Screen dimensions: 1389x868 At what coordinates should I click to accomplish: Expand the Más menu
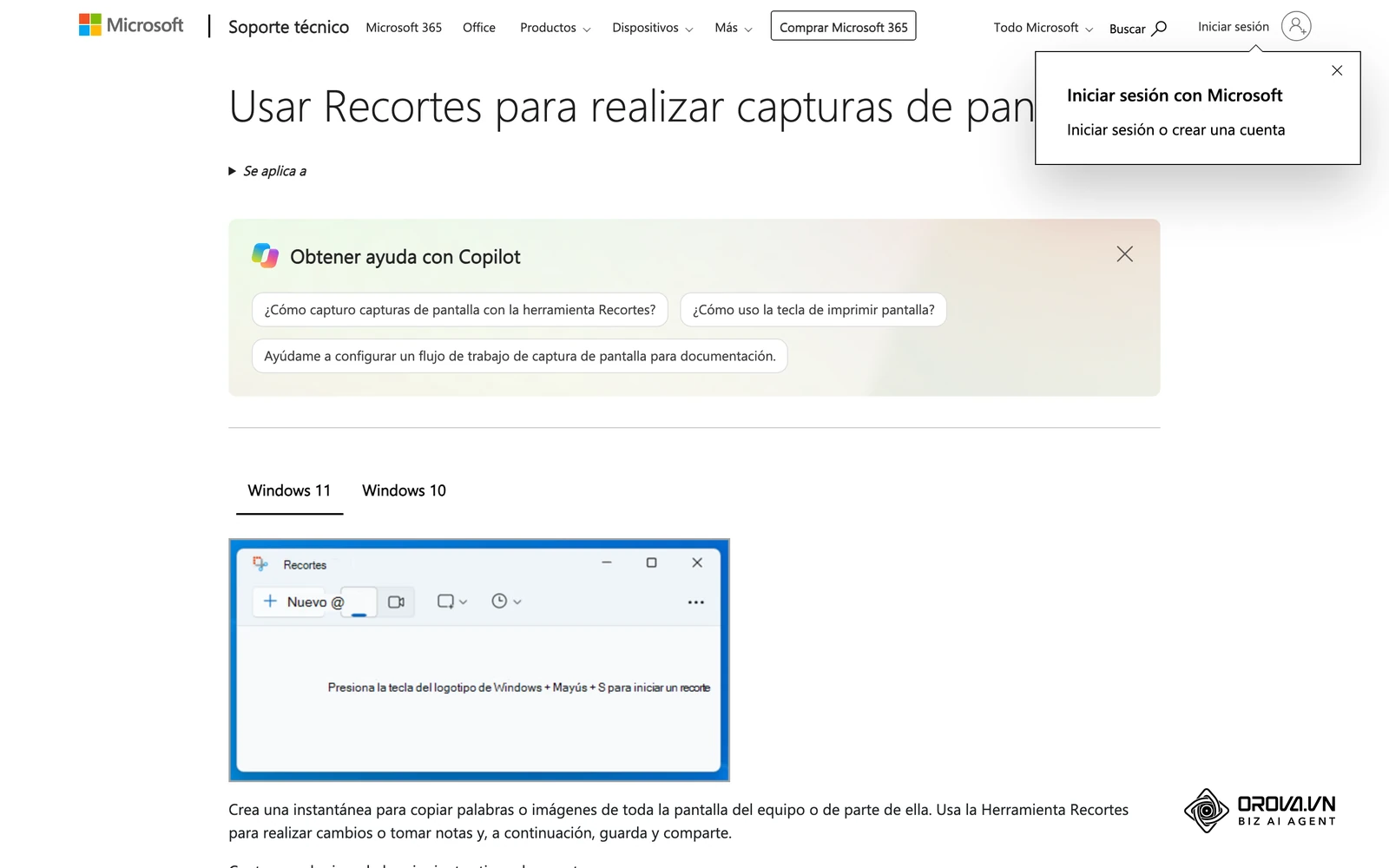coord(734,28)
